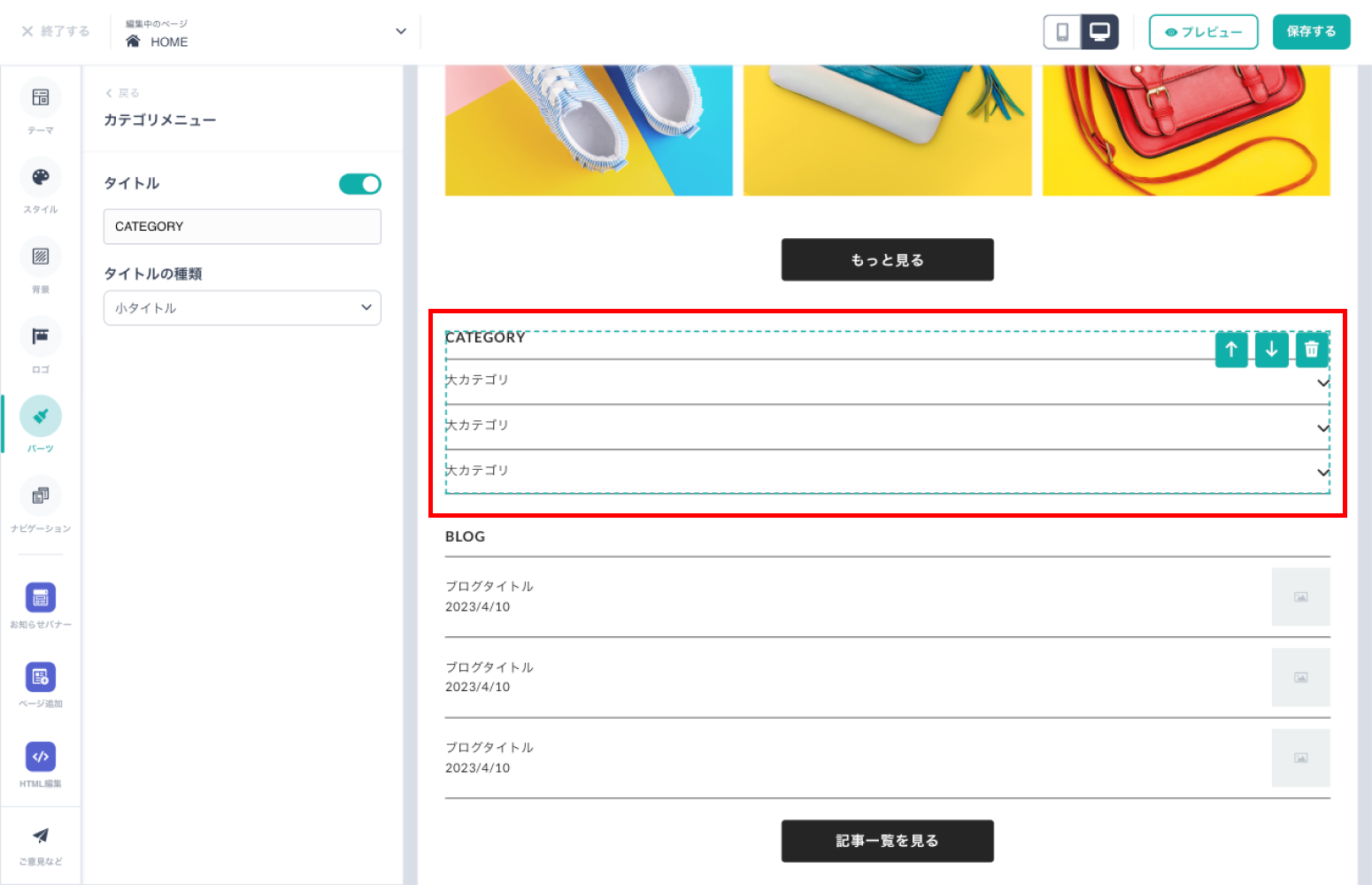Click the CATEGORY title input field
The height and width of the screenshot is (885, 1372).
[243, 227]
